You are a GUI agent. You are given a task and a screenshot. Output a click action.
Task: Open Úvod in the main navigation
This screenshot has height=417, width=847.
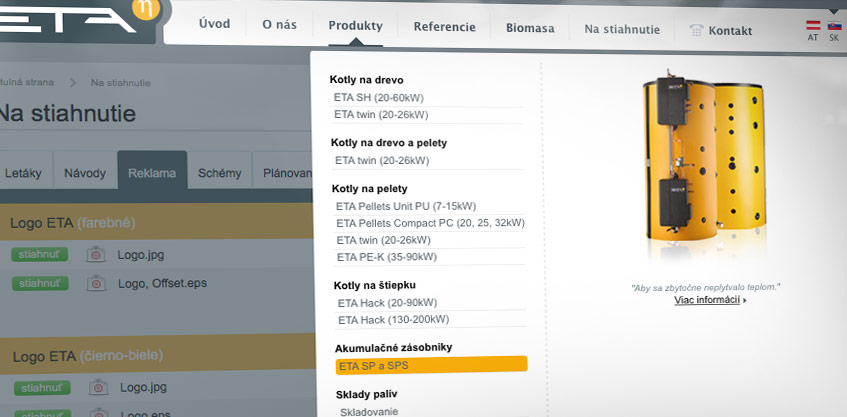(x=214, y=24)
